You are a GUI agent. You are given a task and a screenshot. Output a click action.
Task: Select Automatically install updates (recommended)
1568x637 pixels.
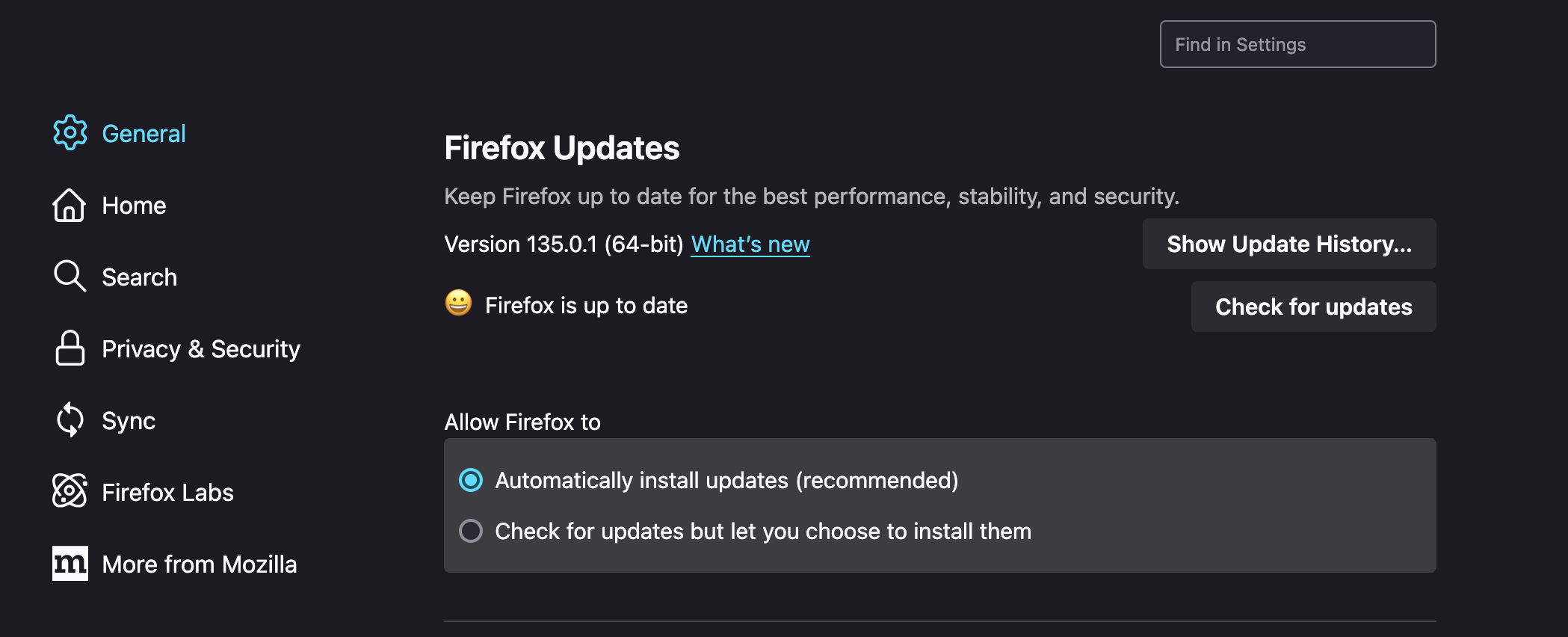click(x=471, y=481)
